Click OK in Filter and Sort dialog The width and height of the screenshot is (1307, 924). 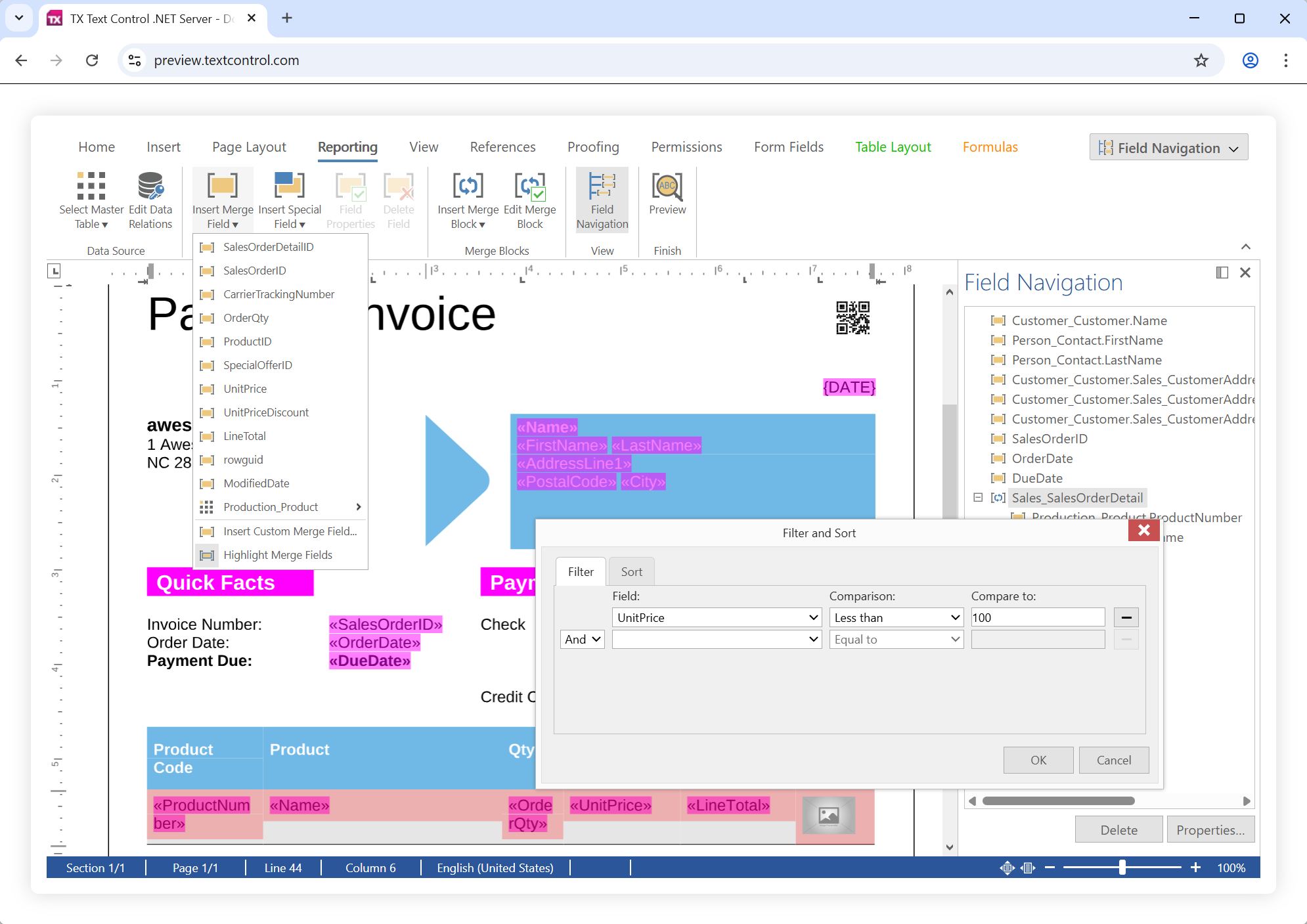coord(1038,760)
